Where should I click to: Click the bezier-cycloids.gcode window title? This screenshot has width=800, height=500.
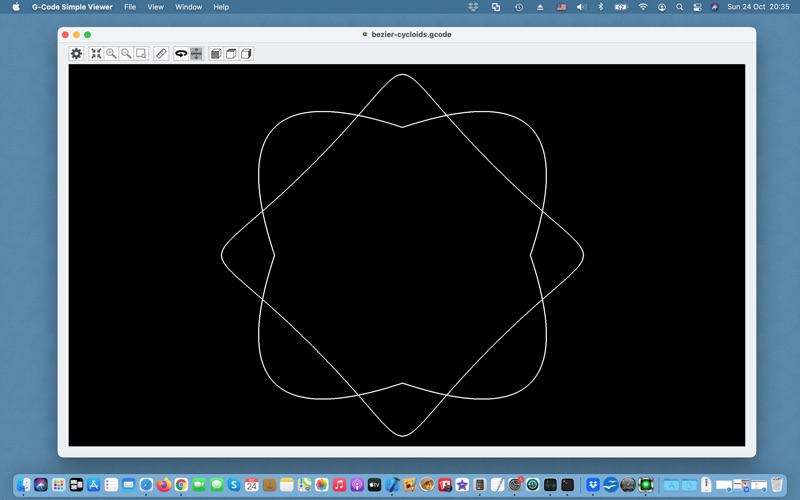410,34
